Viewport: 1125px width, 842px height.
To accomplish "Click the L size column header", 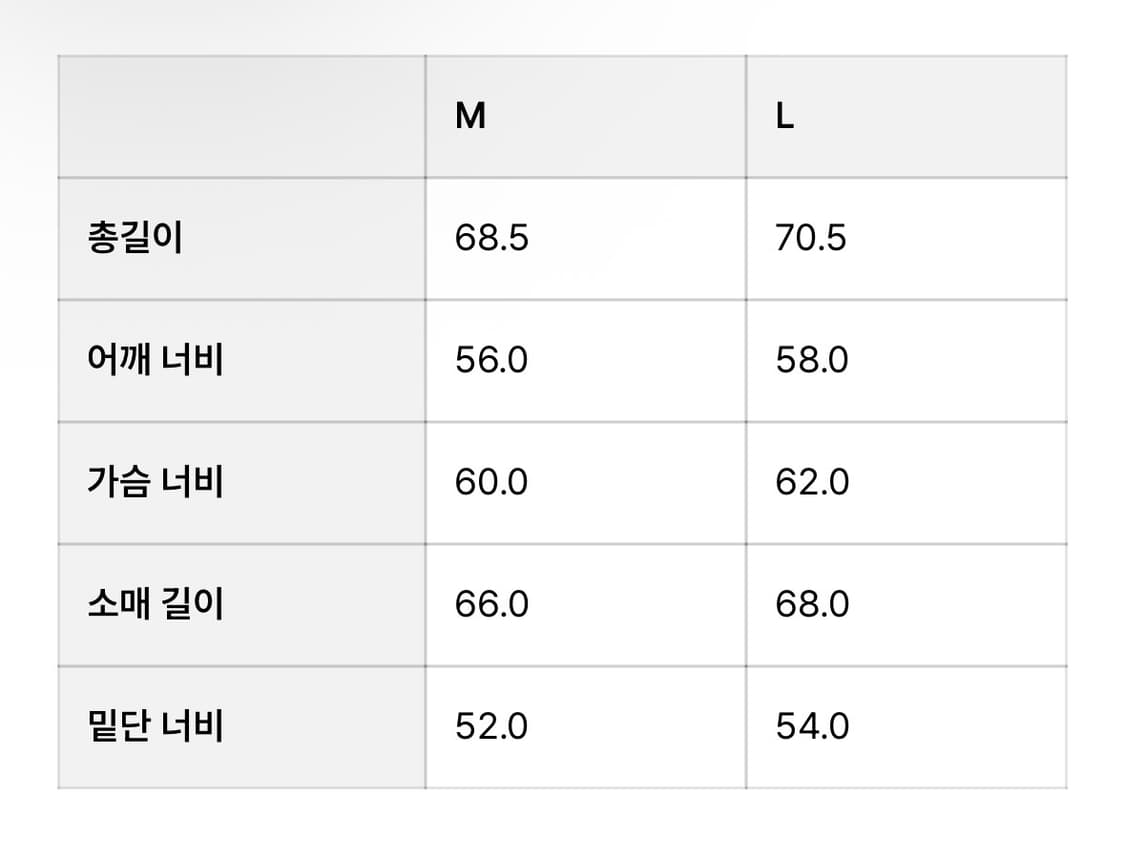I will [785, 117].
